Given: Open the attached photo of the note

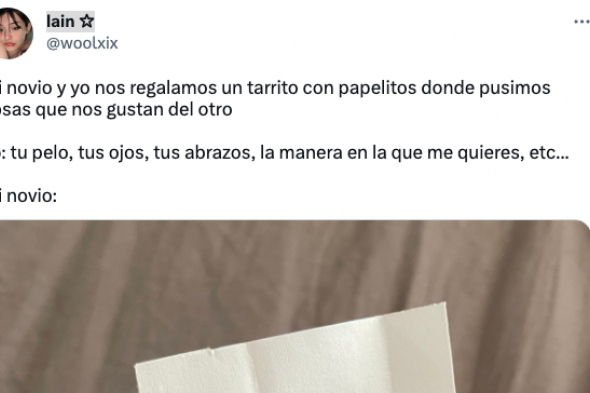Looking at the screenshot, I should (295, 306).
